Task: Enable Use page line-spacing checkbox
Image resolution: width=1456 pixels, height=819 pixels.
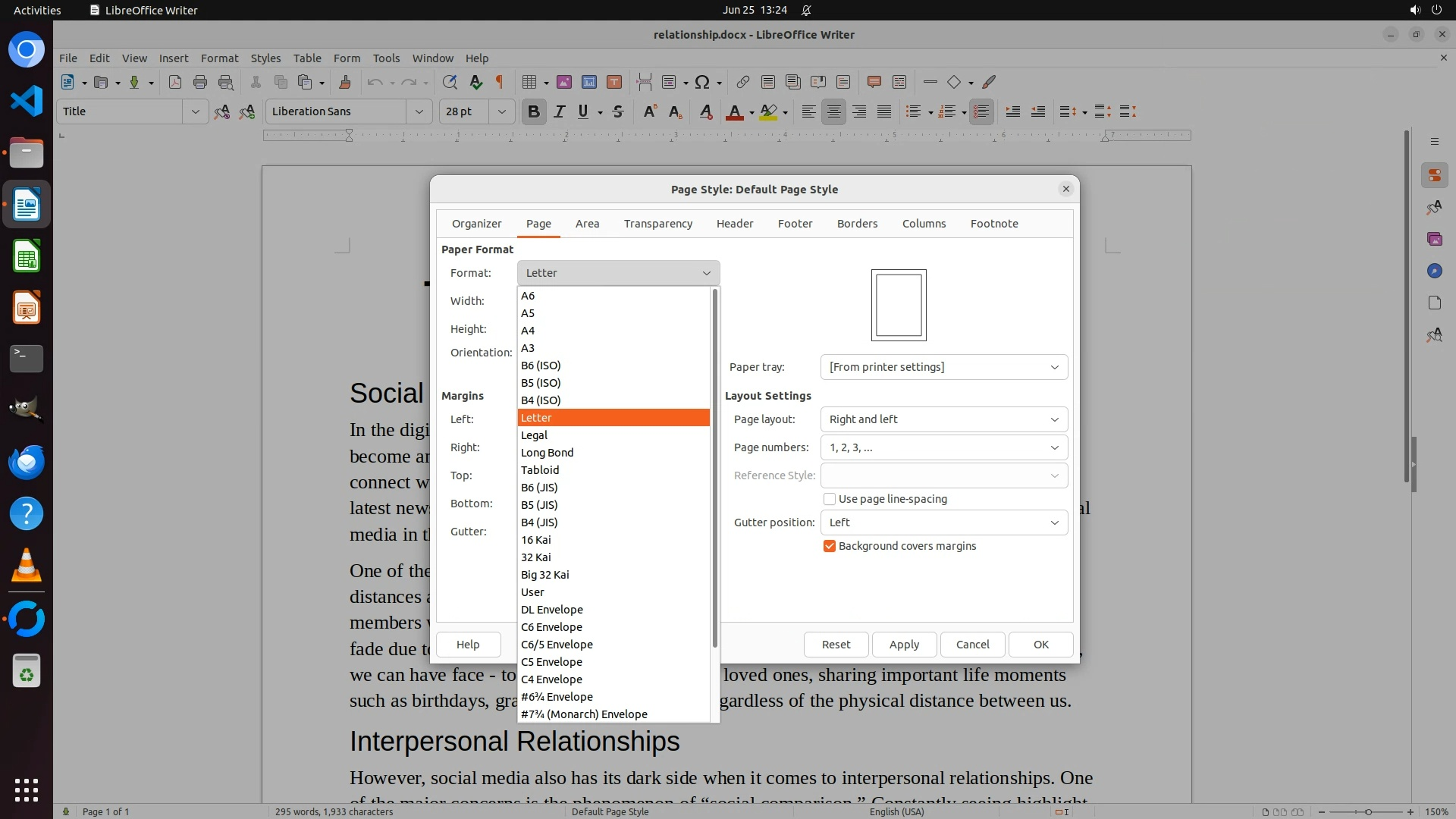Action: click(830, 499)
